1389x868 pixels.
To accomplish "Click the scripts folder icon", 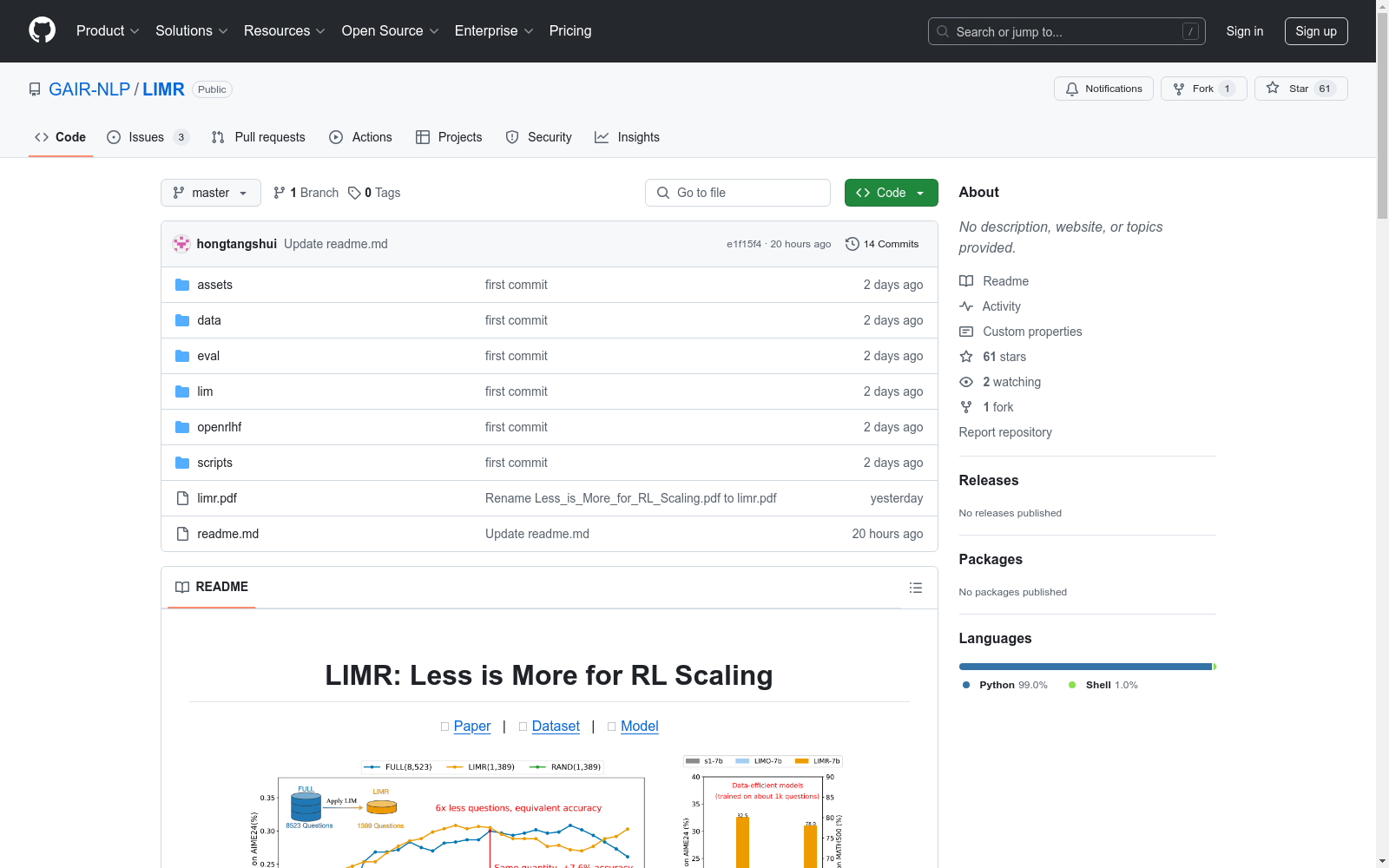I will [182, 463].
